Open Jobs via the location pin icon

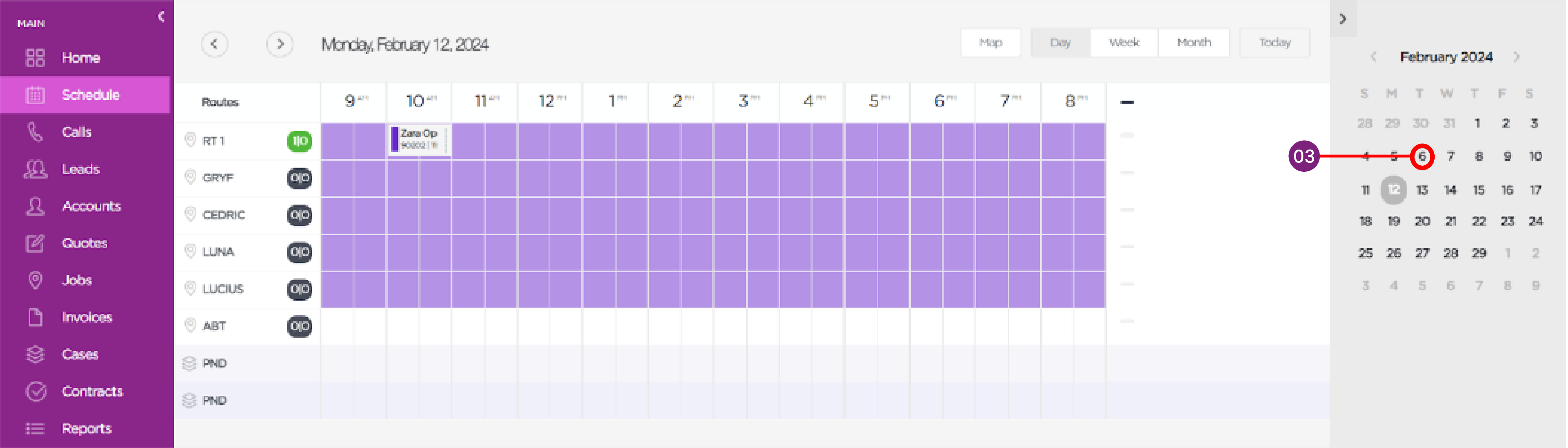[x=35, y=280]
